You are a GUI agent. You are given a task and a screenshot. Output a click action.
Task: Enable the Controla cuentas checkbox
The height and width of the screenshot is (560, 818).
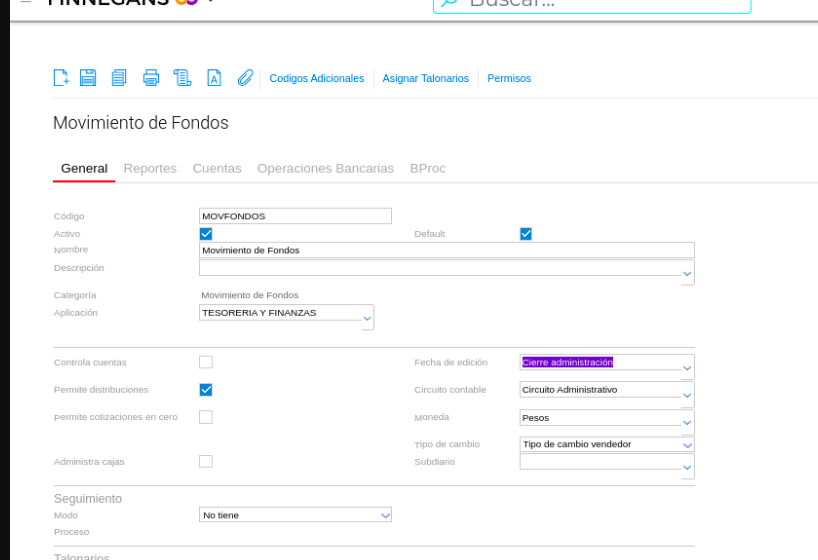206,362
